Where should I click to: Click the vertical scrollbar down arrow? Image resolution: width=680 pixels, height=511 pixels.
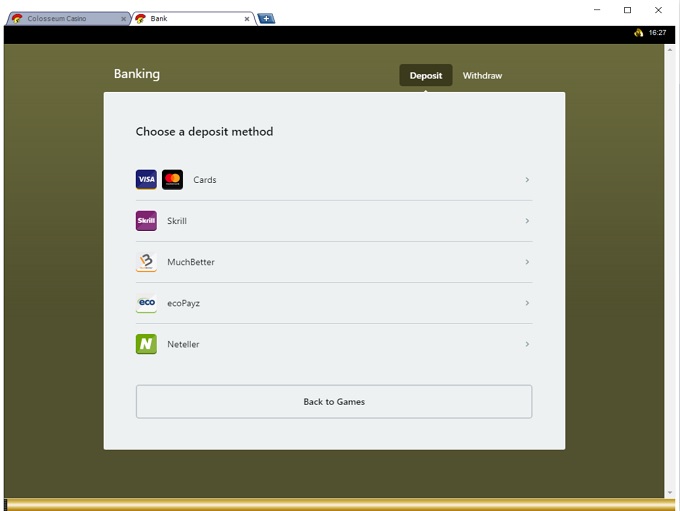pos(670,493)
